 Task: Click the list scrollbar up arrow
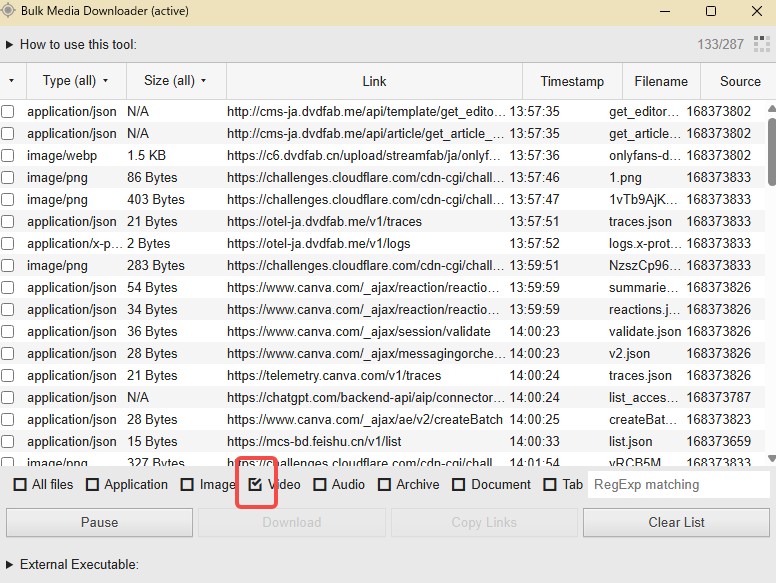click(x=772, y=108)
